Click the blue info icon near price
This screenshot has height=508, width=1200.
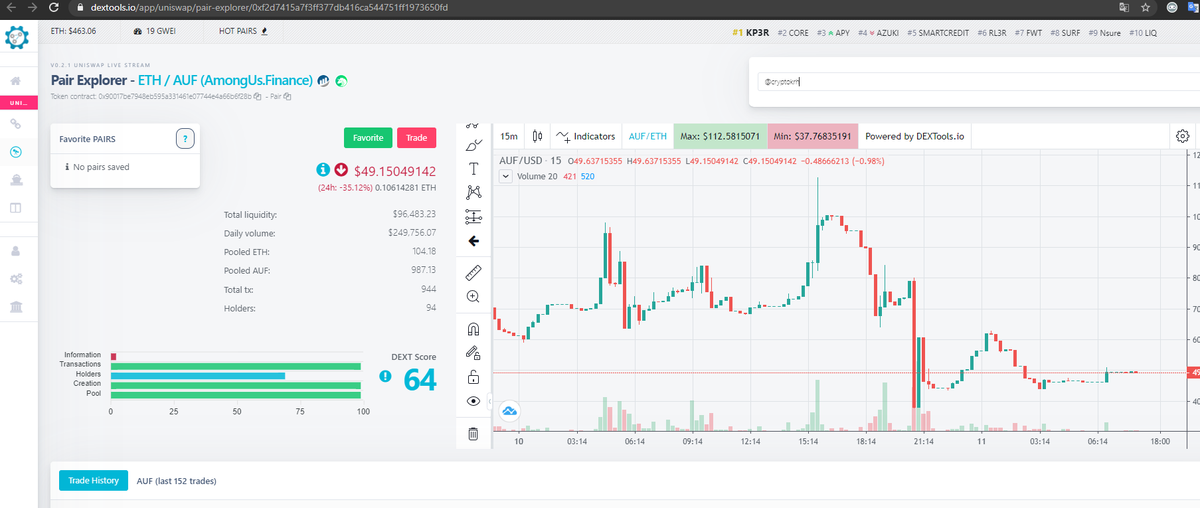click(x=323, y=169)
